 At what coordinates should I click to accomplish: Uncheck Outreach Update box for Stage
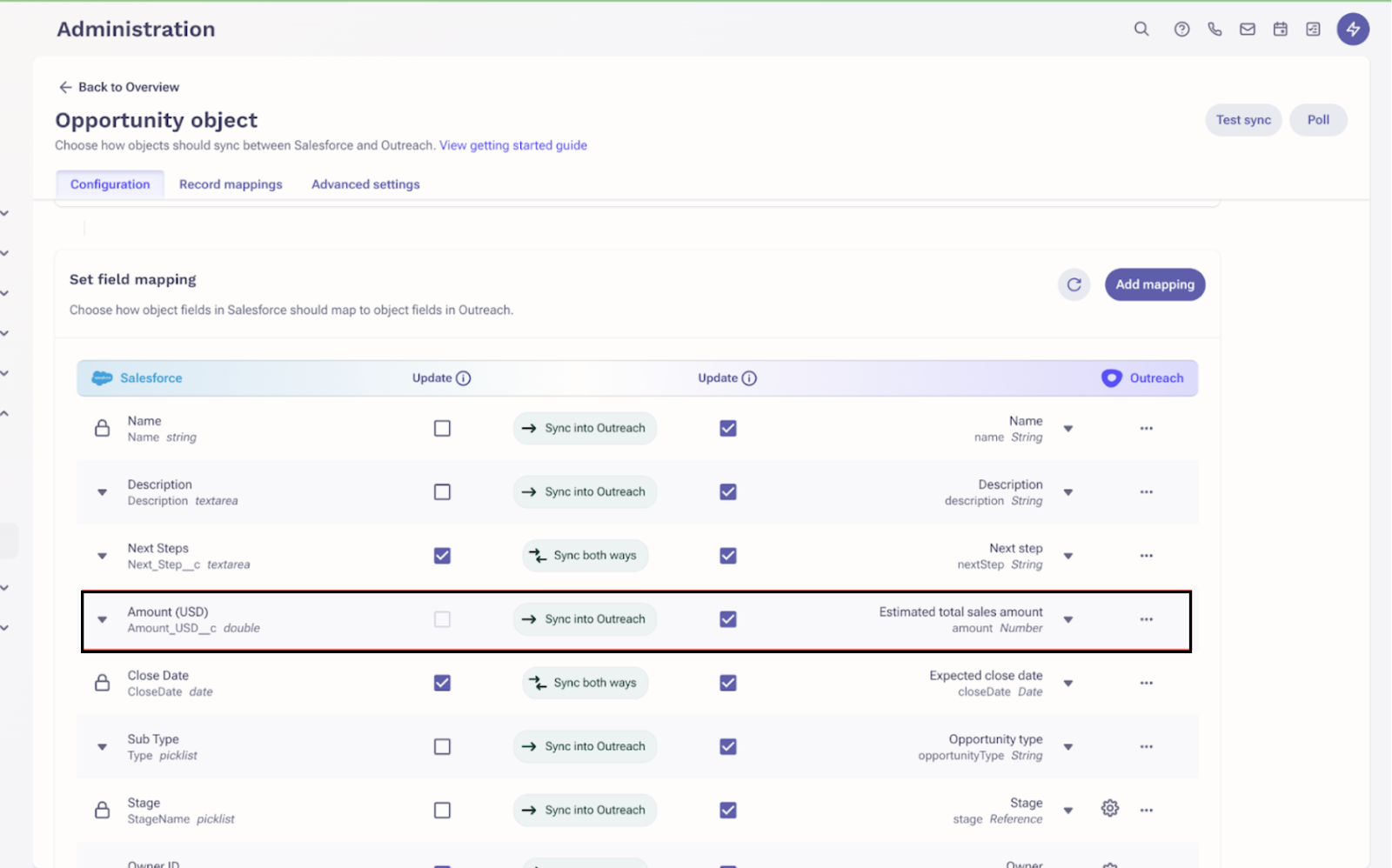(x=728, y=810)
